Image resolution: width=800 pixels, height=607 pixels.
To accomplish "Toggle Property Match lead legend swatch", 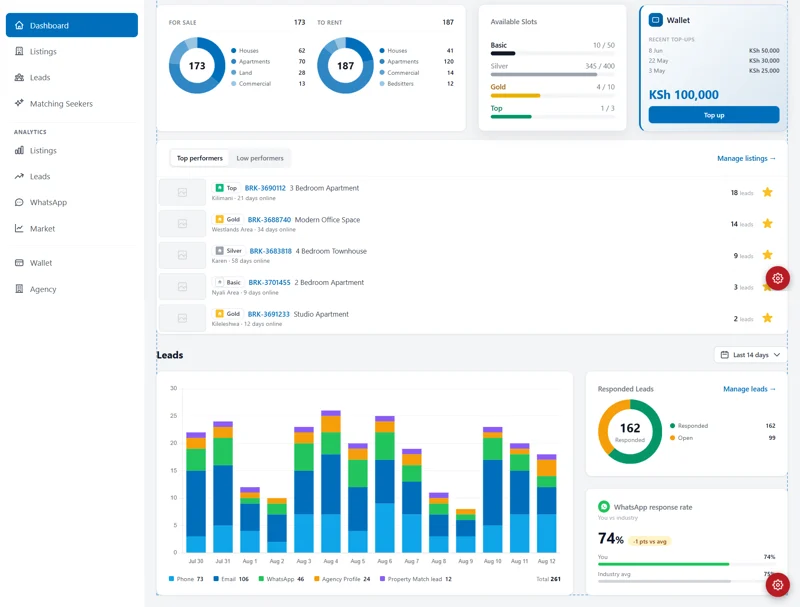I will coord(383,578).
